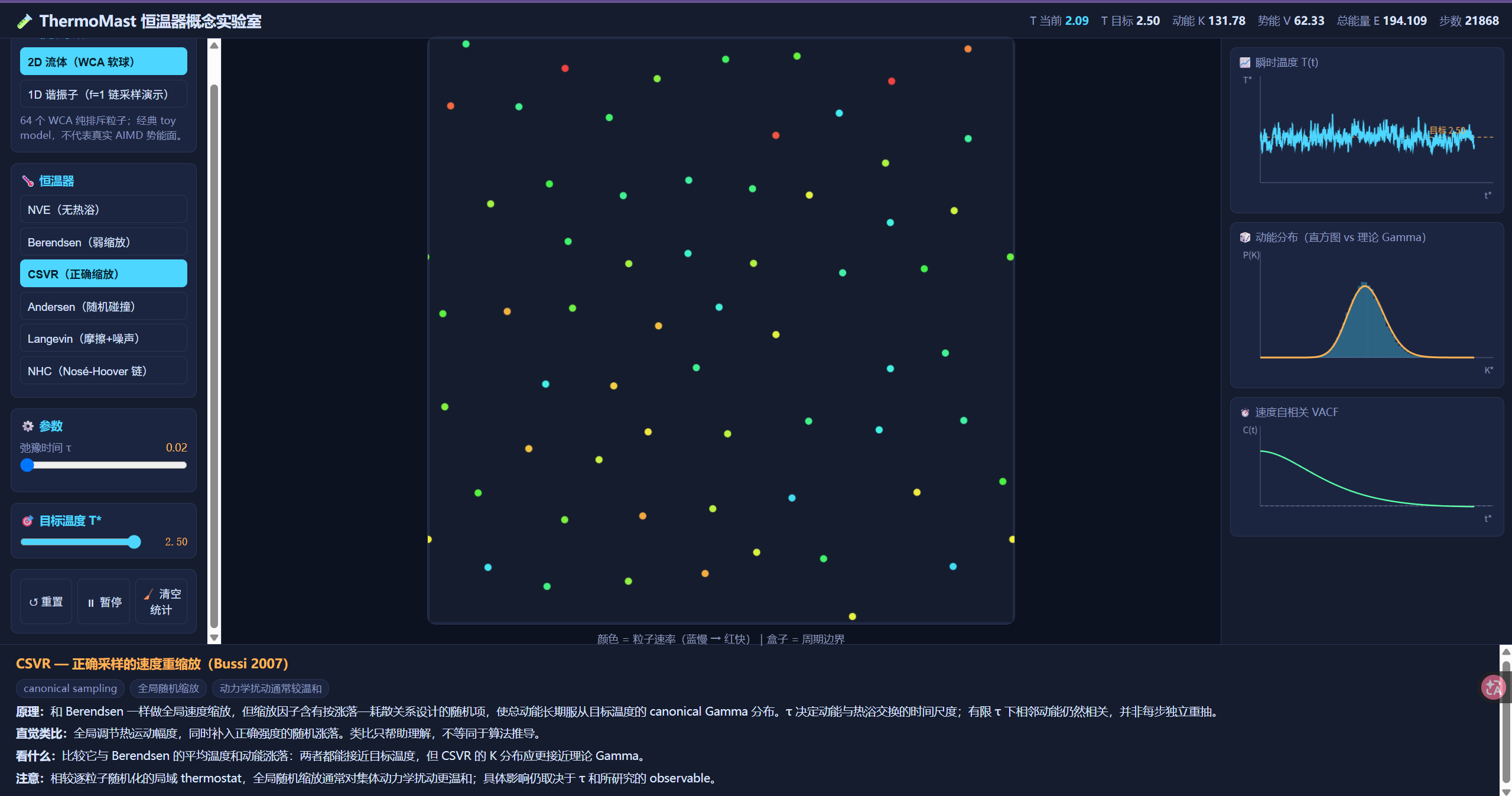Click the 清空统计 clear statistics button
The width and height of the screenshot is (1512, 796).
(x=161, y=602)
